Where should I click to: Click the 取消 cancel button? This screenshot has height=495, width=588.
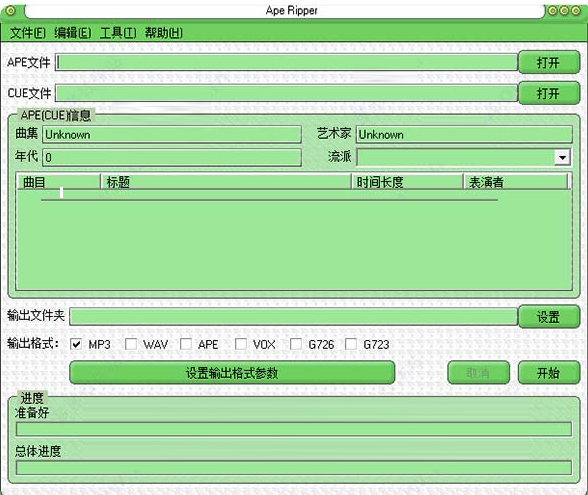[478, 373]
